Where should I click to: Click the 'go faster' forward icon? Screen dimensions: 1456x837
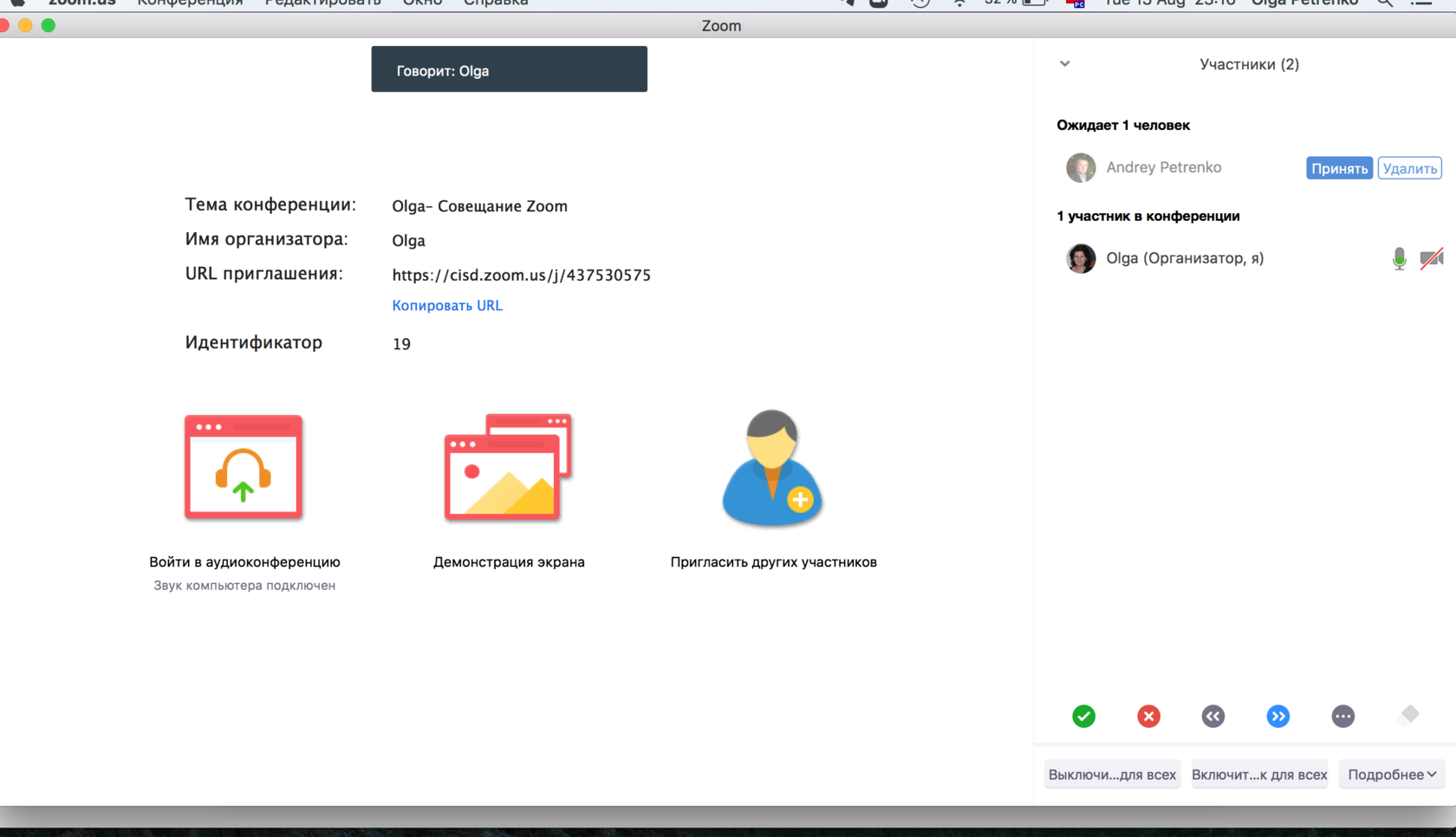pos(1278,716)
